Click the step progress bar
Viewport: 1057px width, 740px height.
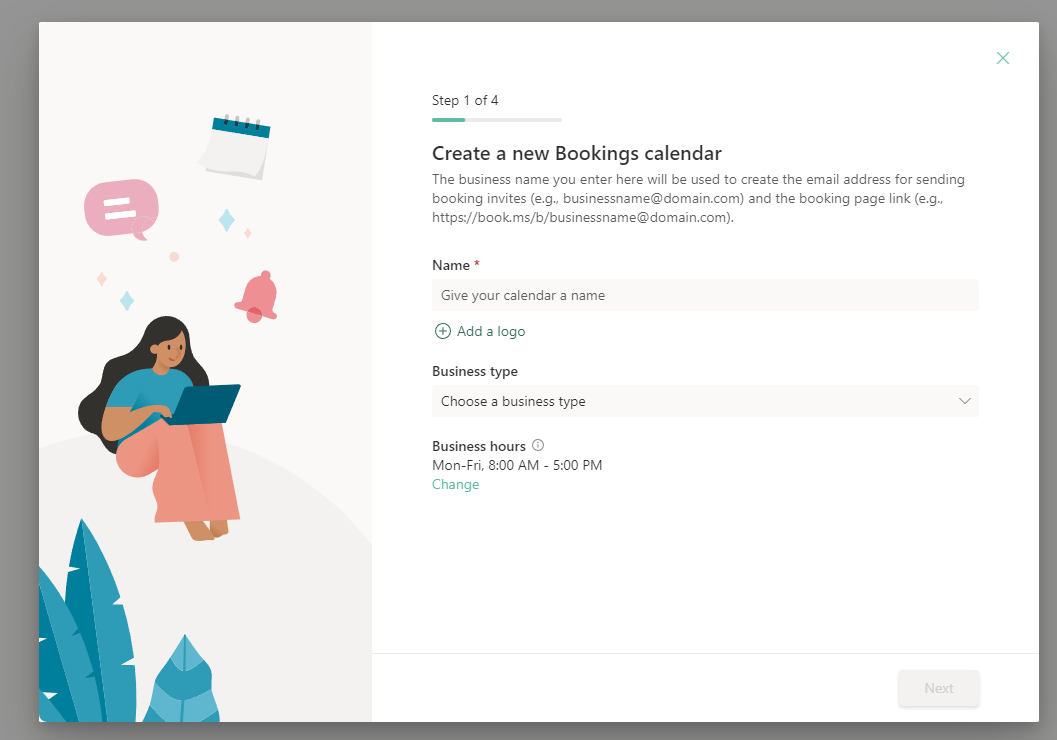(497, 120)
